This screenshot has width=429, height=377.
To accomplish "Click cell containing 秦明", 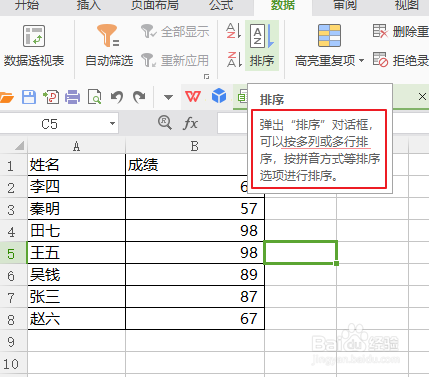I will coord(77,209).
